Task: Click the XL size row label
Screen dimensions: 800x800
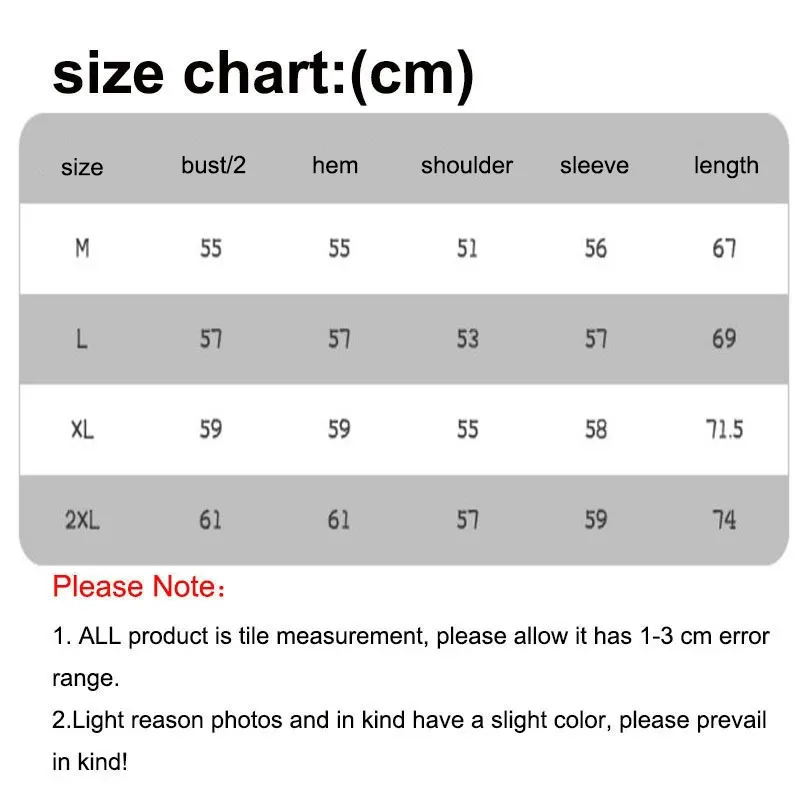Action: (x=82, y=430)
